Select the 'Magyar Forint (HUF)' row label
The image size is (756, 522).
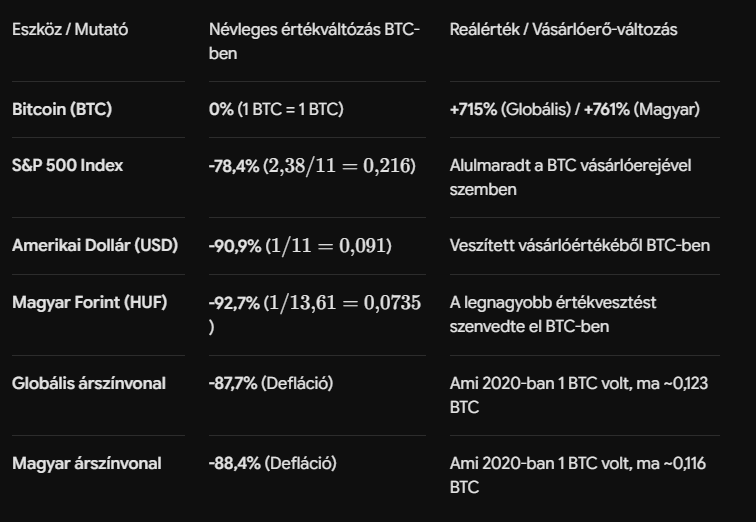pyautogui.click(x=90, y=302)
